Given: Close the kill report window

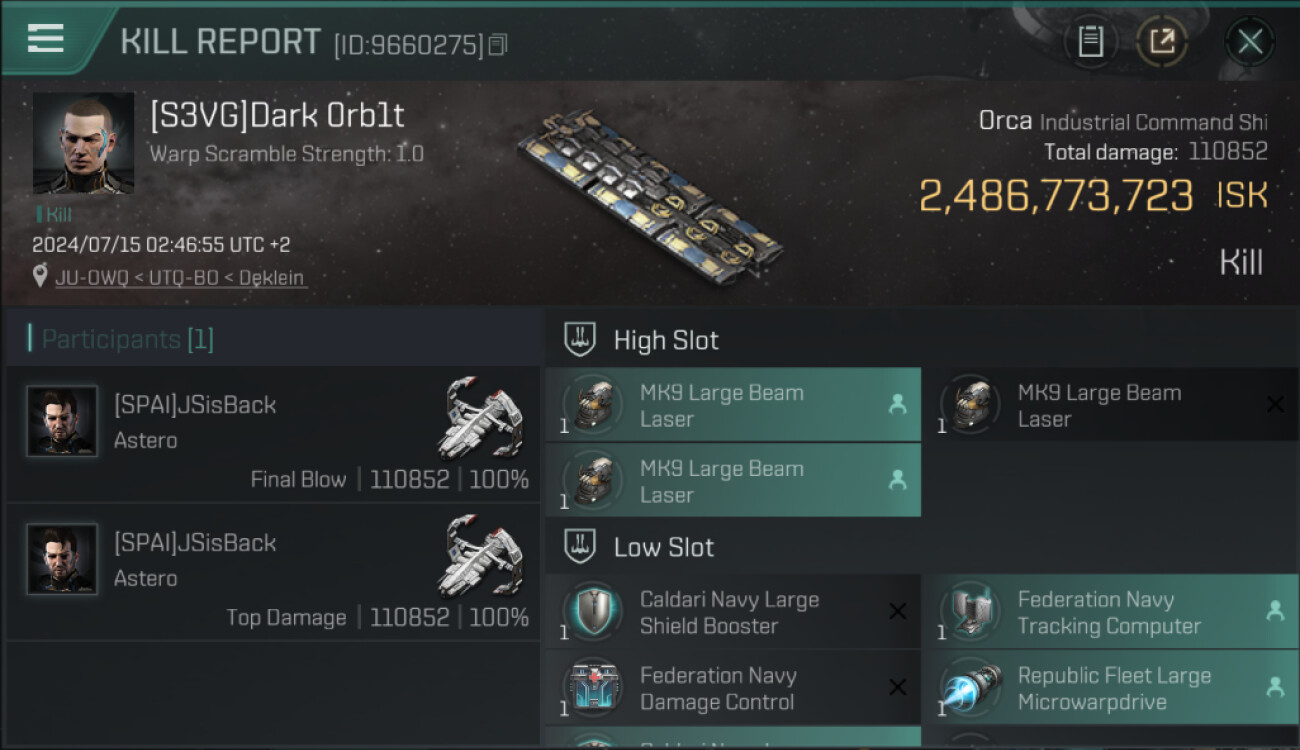Looking at the screenshot, I should click(1249, 42).
